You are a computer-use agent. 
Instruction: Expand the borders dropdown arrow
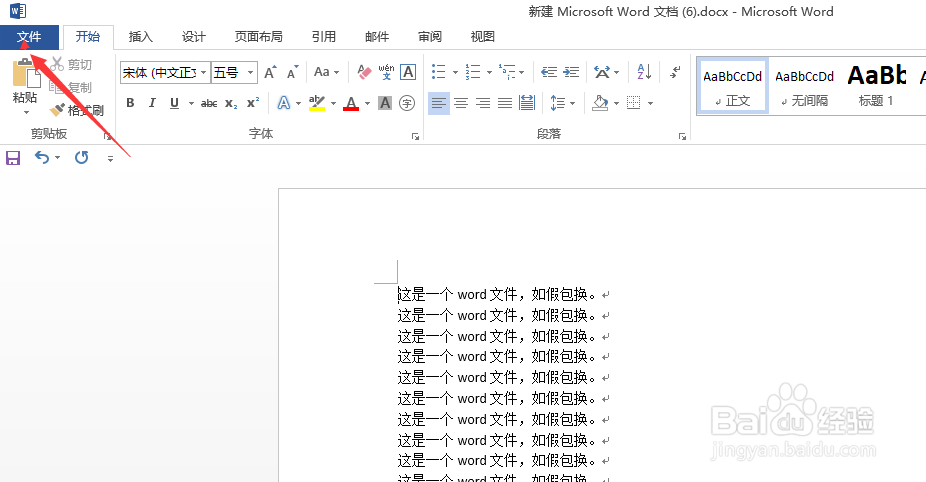(x=650, y=104)
